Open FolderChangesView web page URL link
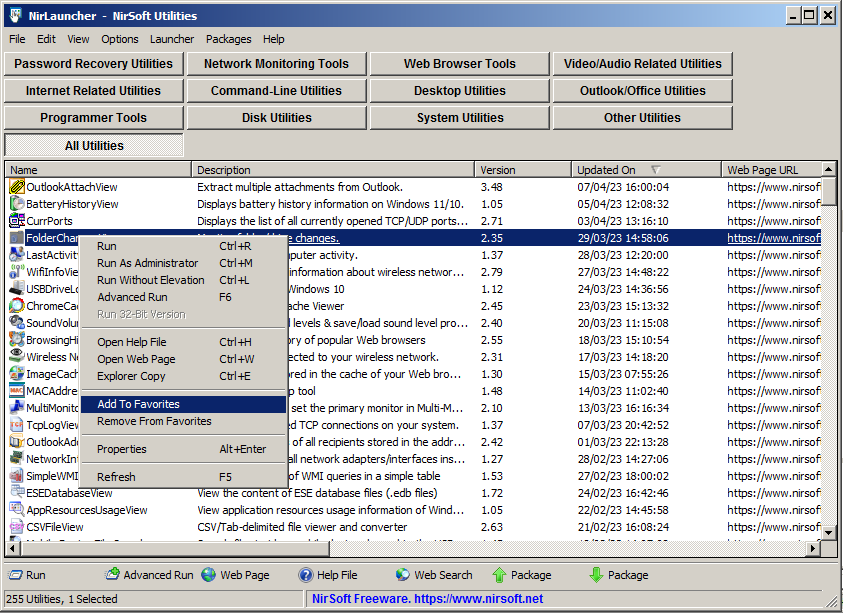The width and height of the screenshot is (843, 613). click(x=774, y=238)
